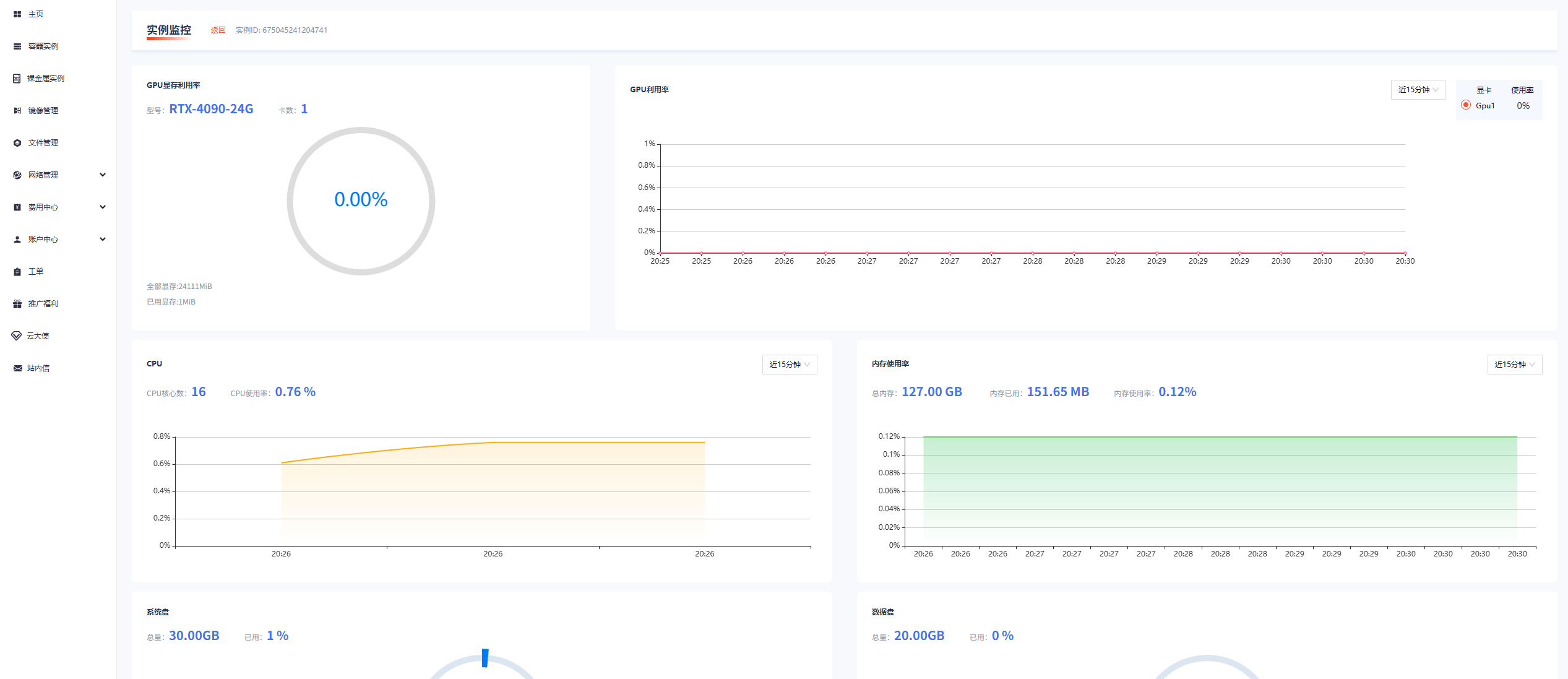Click the 裸金属实例 server icon
Viewport: 1568px width, 679px height.
[17, 79]
